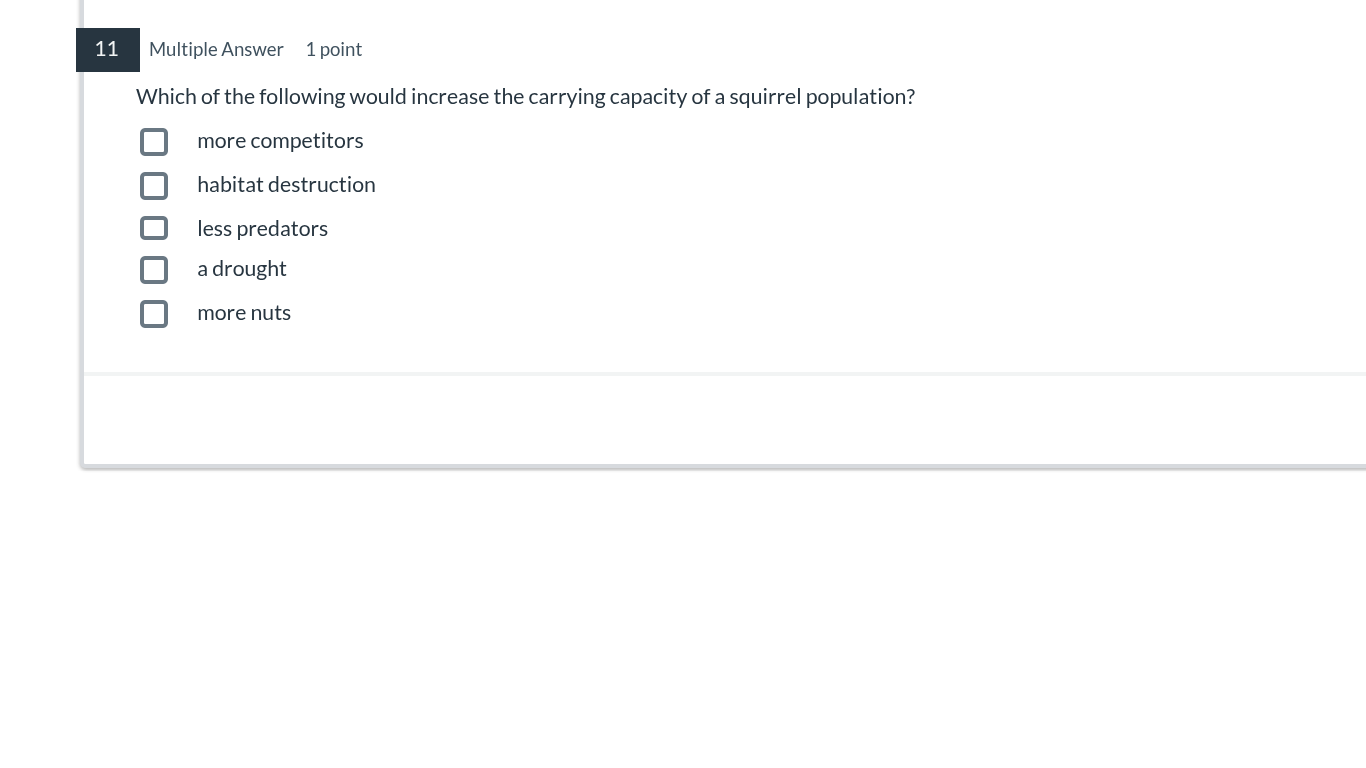Click the question number 11 badge
This screenshot has height=768, width=1366.
107,49
